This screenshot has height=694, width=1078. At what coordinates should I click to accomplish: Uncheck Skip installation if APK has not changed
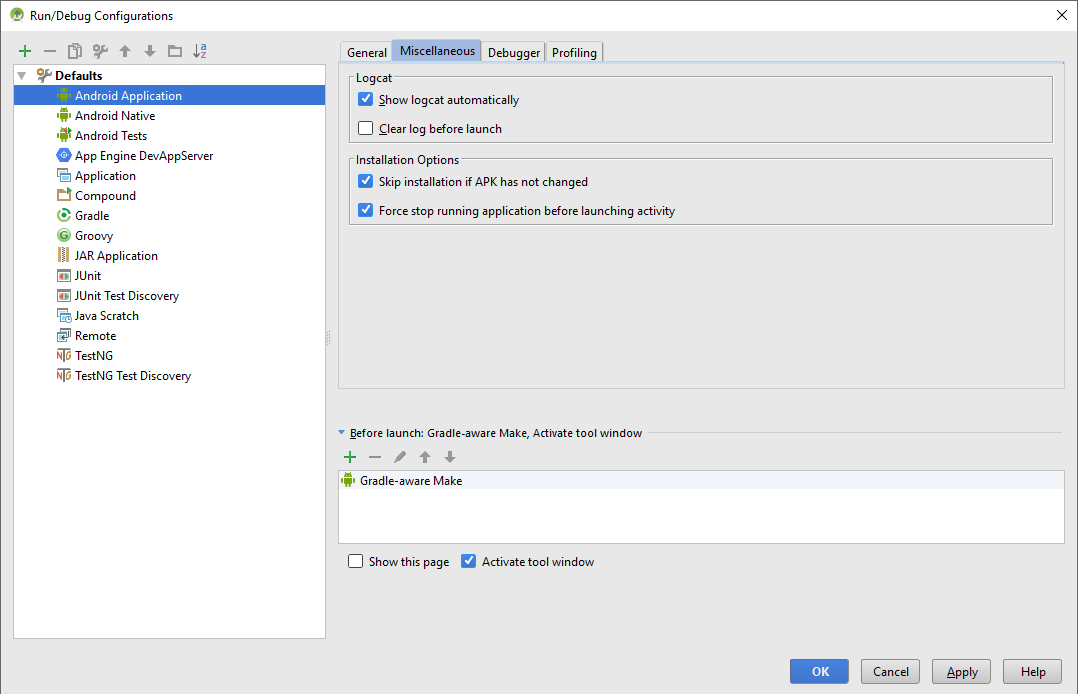(x=366, y=181)
